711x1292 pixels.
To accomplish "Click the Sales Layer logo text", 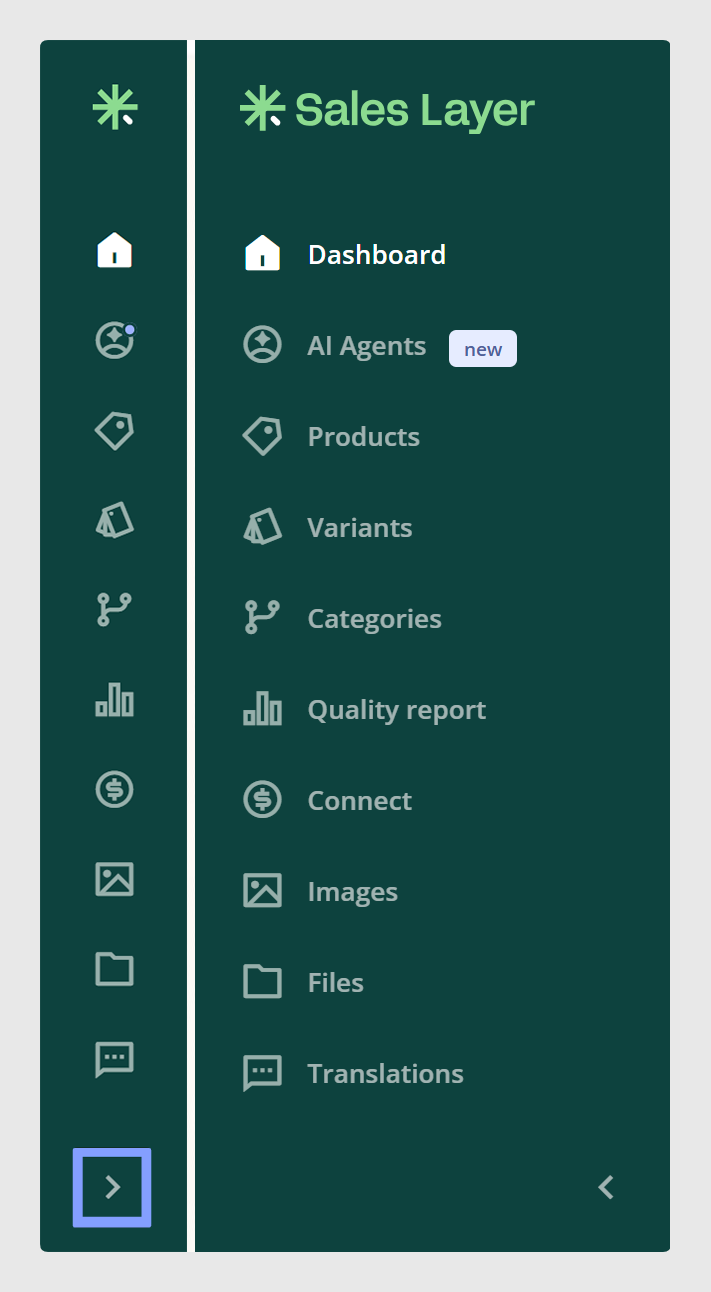I will 415,109.
